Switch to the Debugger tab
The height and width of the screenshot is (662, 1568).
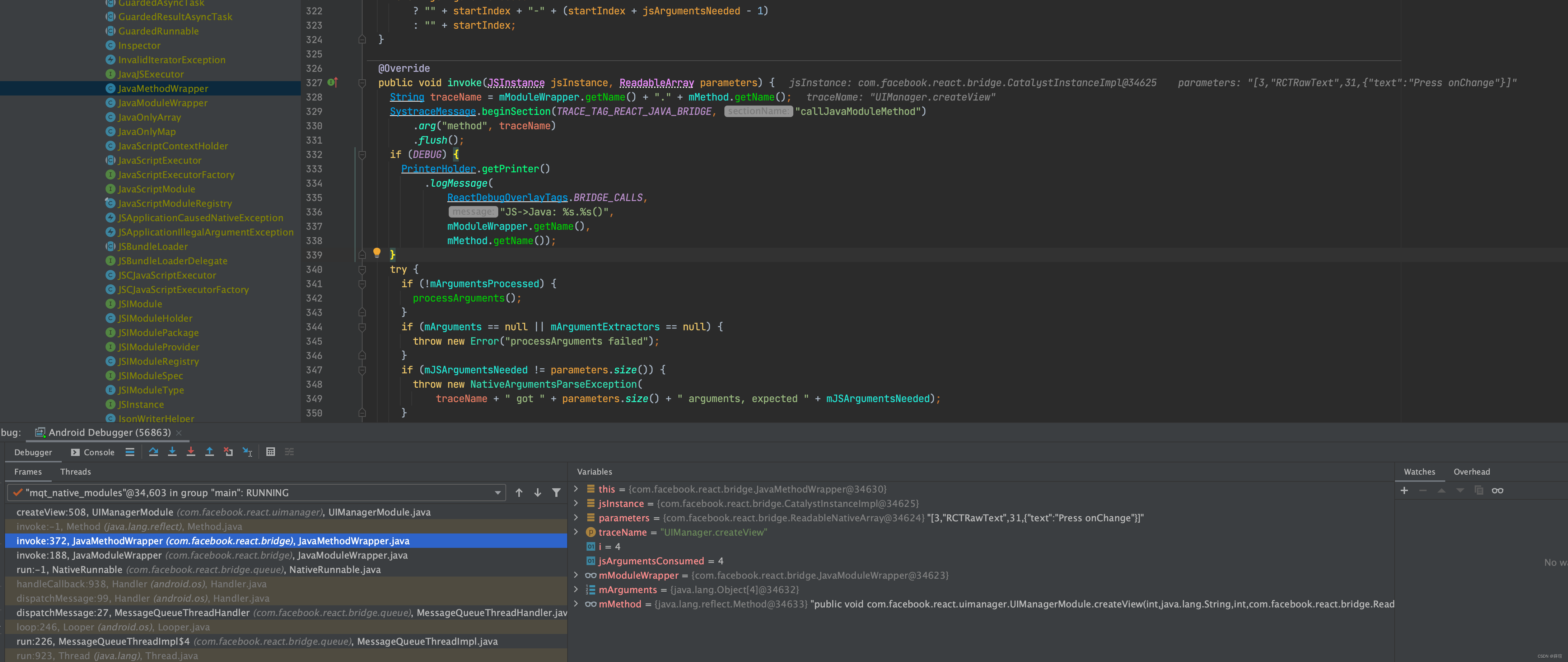(33, 452)
